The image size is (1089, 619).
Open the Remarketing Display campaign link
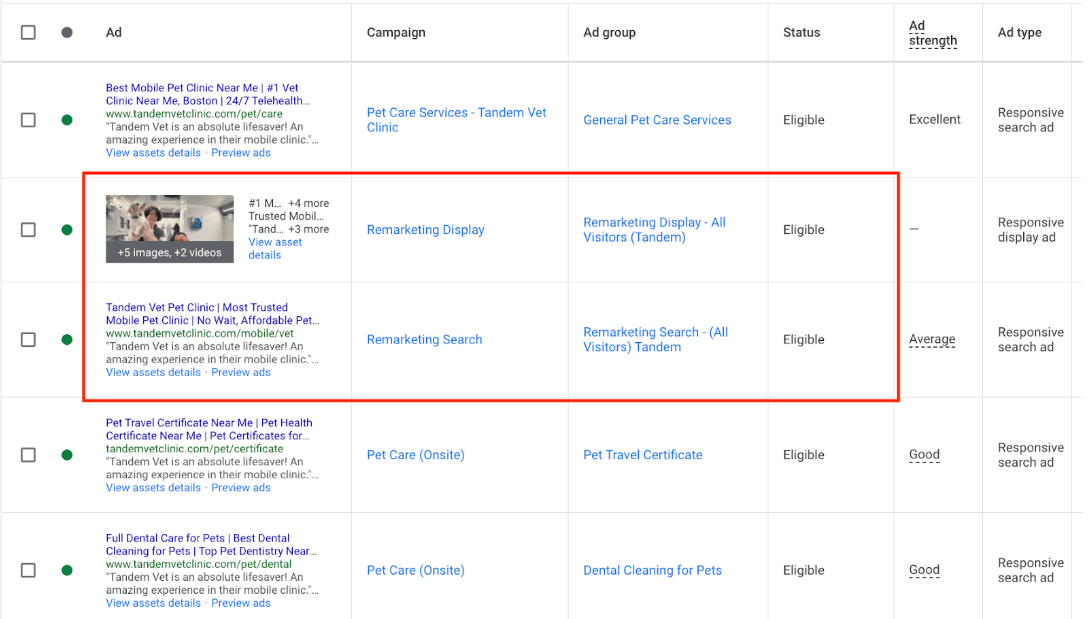point(425,230)
